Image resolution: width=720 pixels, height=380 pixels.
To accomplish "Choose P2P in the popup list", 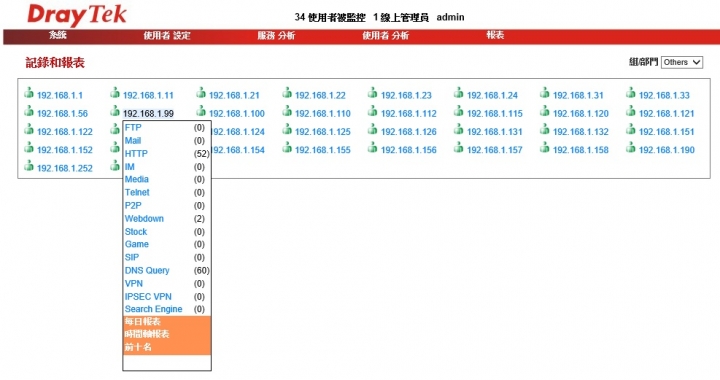I will (133, 206).
